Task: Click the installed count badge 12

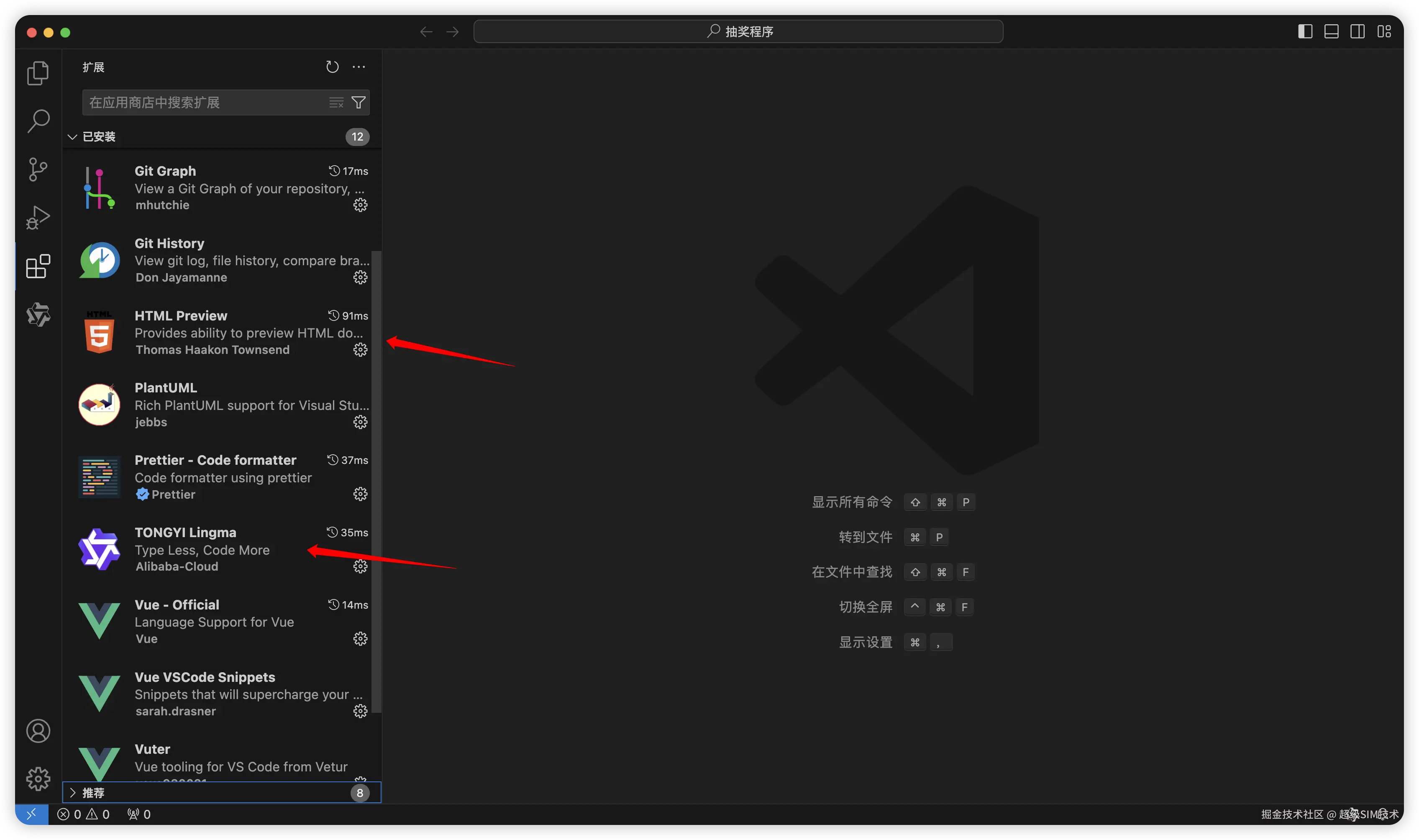Action: (358, 136)
